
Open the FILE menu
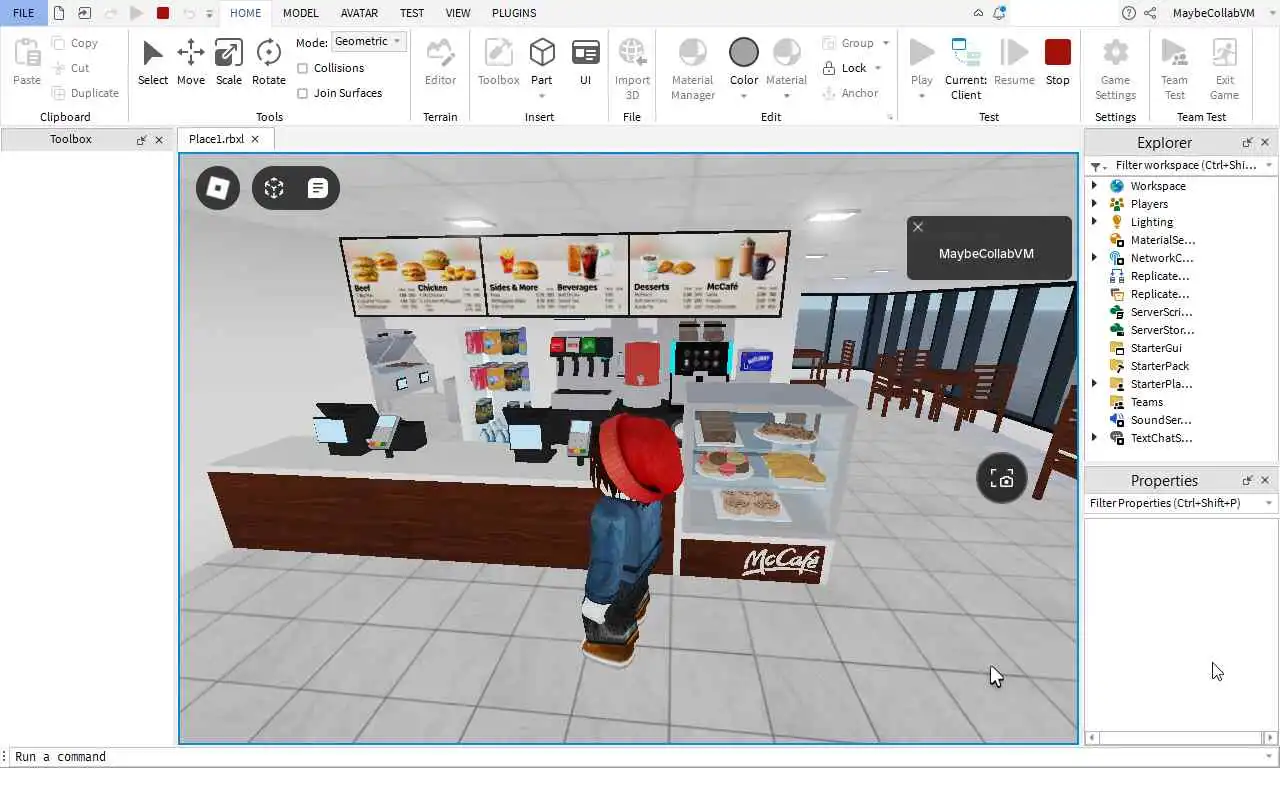point(23,13)
